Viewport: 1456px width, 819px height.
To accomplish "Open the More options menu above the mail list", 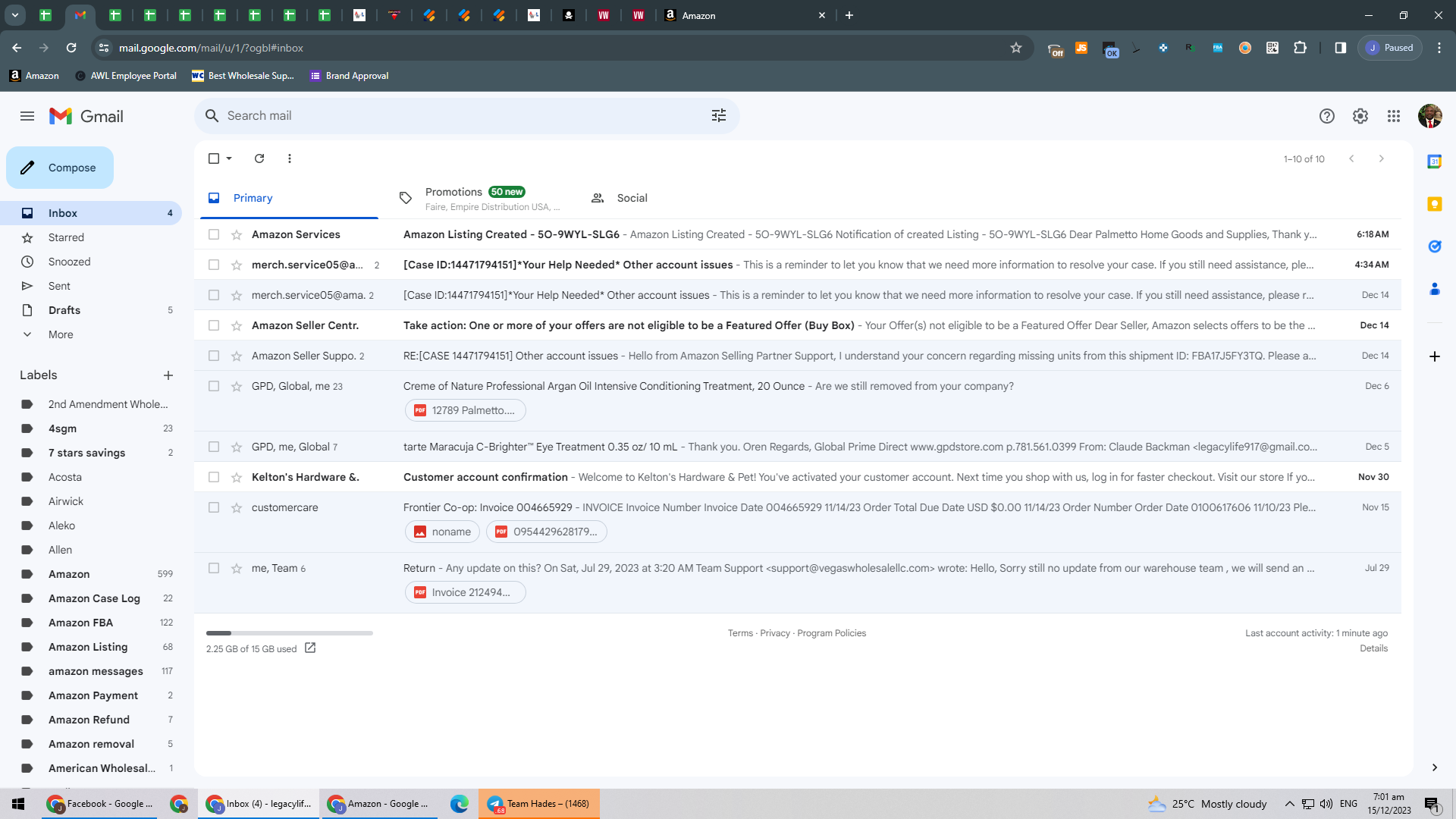I will 290,158.
